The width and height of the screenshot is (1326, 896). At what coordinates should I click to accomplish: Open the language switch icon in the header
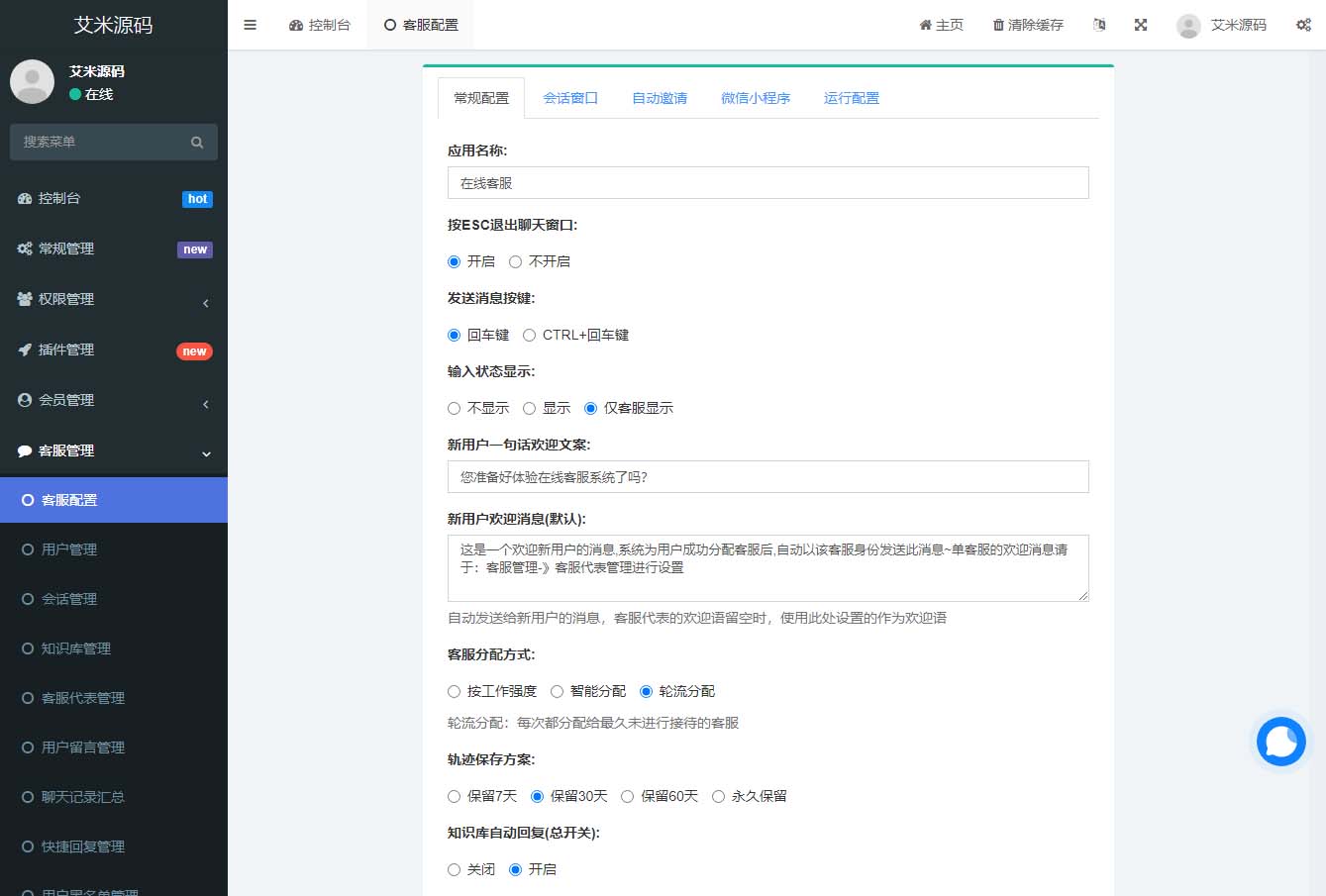coord(1099,25)
